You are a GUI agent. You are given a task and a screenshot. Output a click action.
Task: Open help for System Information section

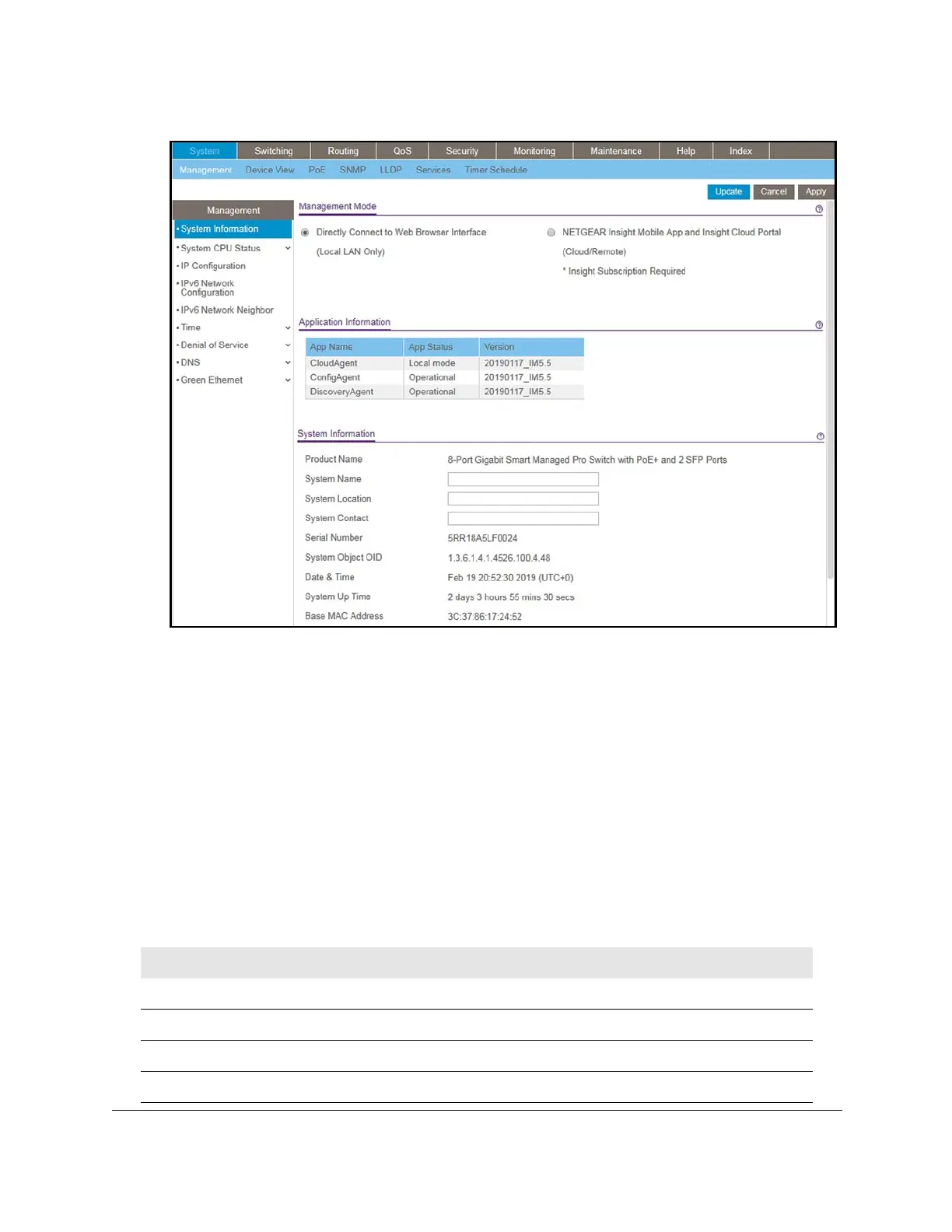[x=820, y=436]
